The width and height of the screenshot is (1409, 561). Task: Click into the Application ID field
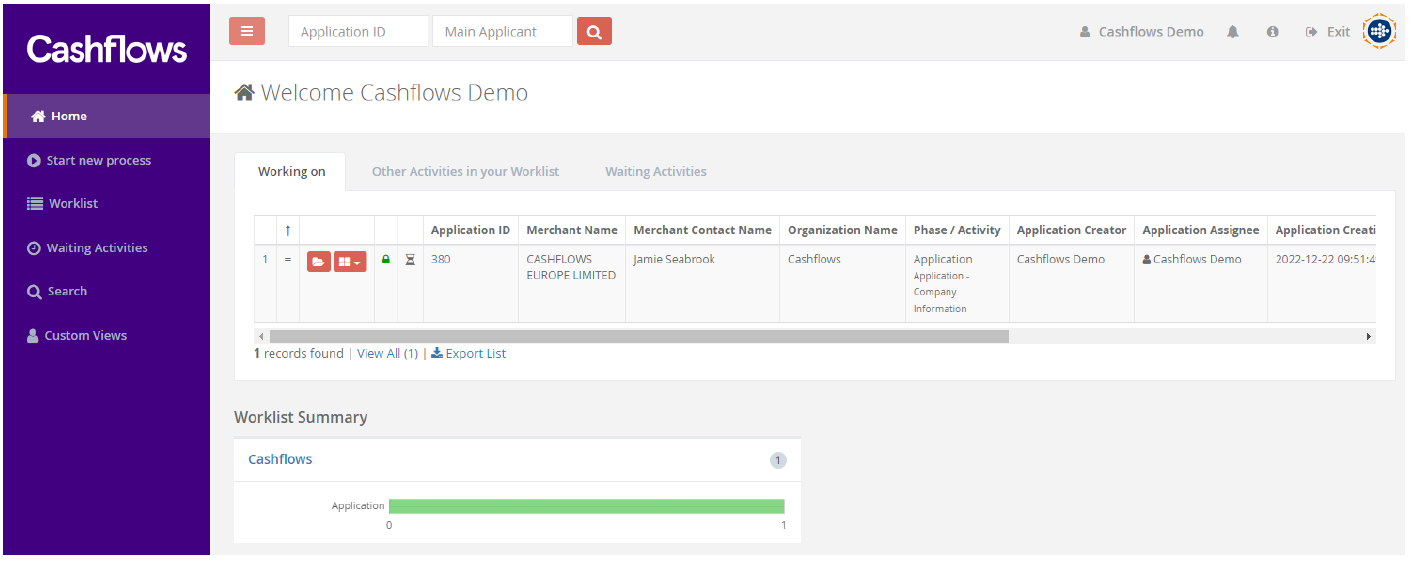358,31
